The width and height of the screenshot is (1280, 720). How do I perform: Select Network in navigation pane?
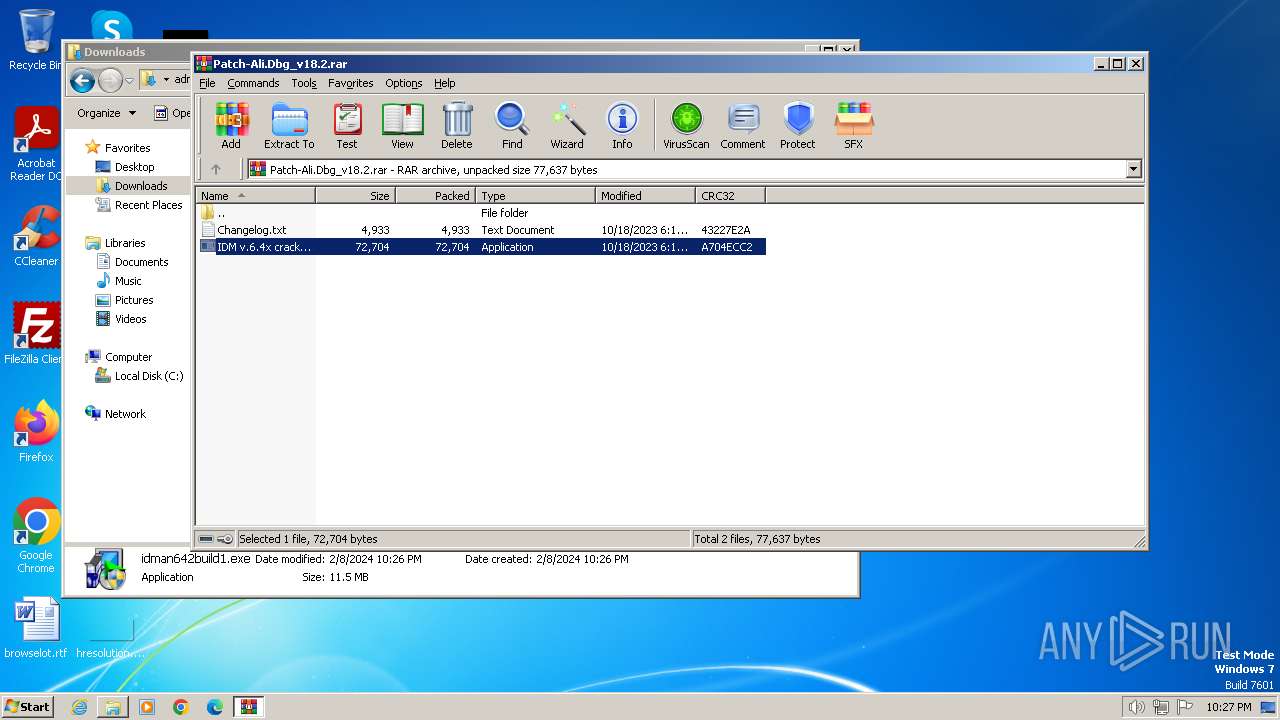(x=125, y=414)
